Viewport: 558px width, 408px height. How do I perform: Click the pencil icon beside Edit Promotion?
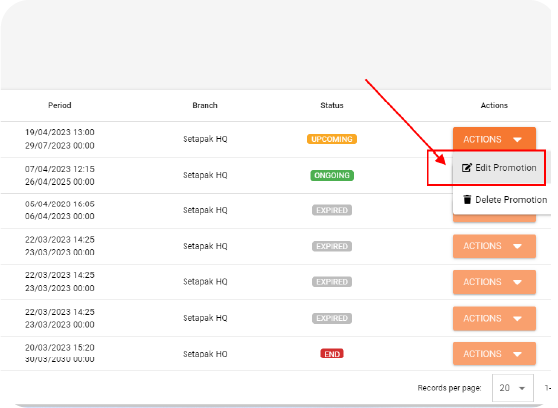coord(467,168)
